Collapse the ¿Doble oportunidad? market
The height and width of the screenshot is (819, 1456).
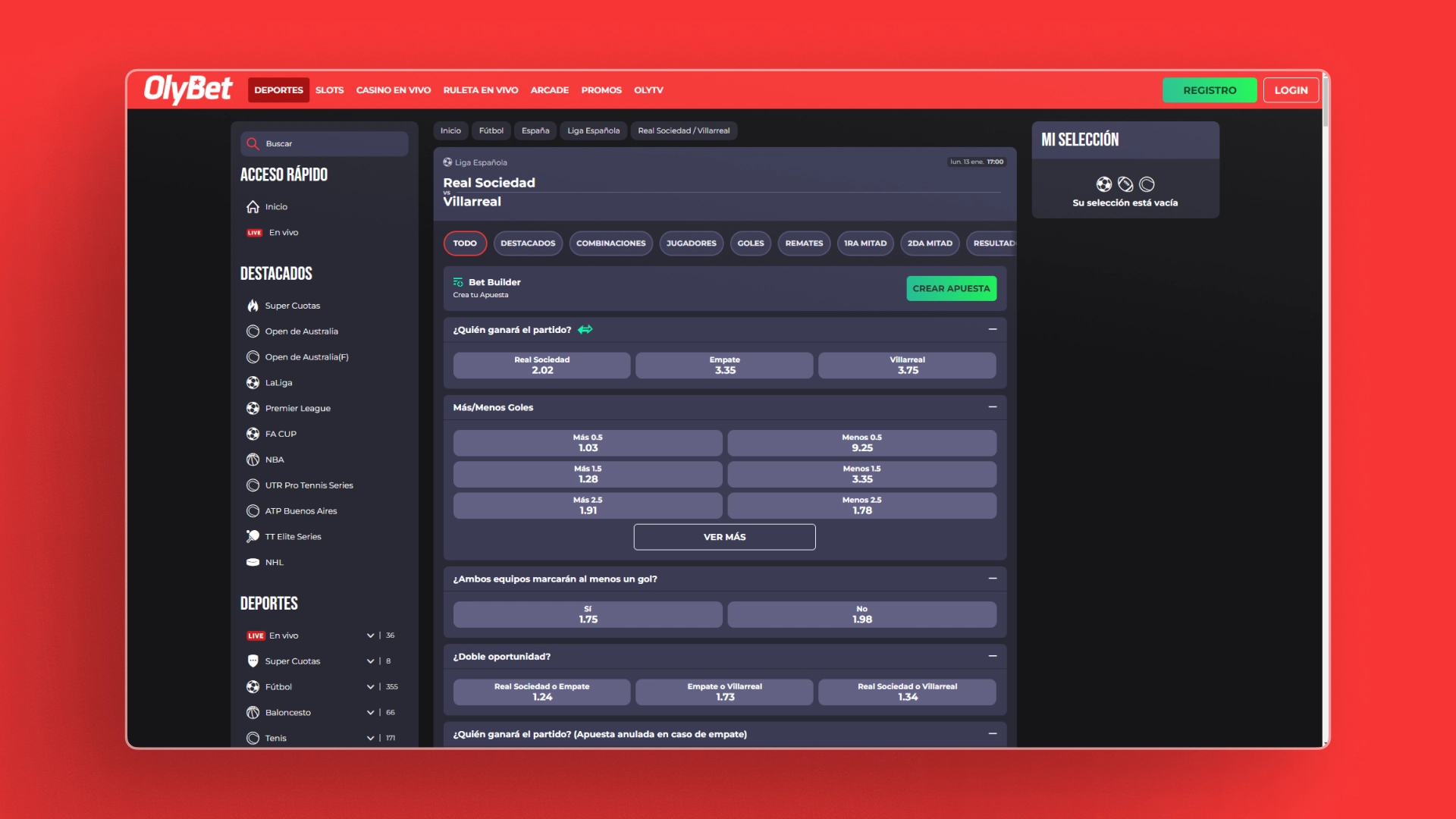click(992, 656)
